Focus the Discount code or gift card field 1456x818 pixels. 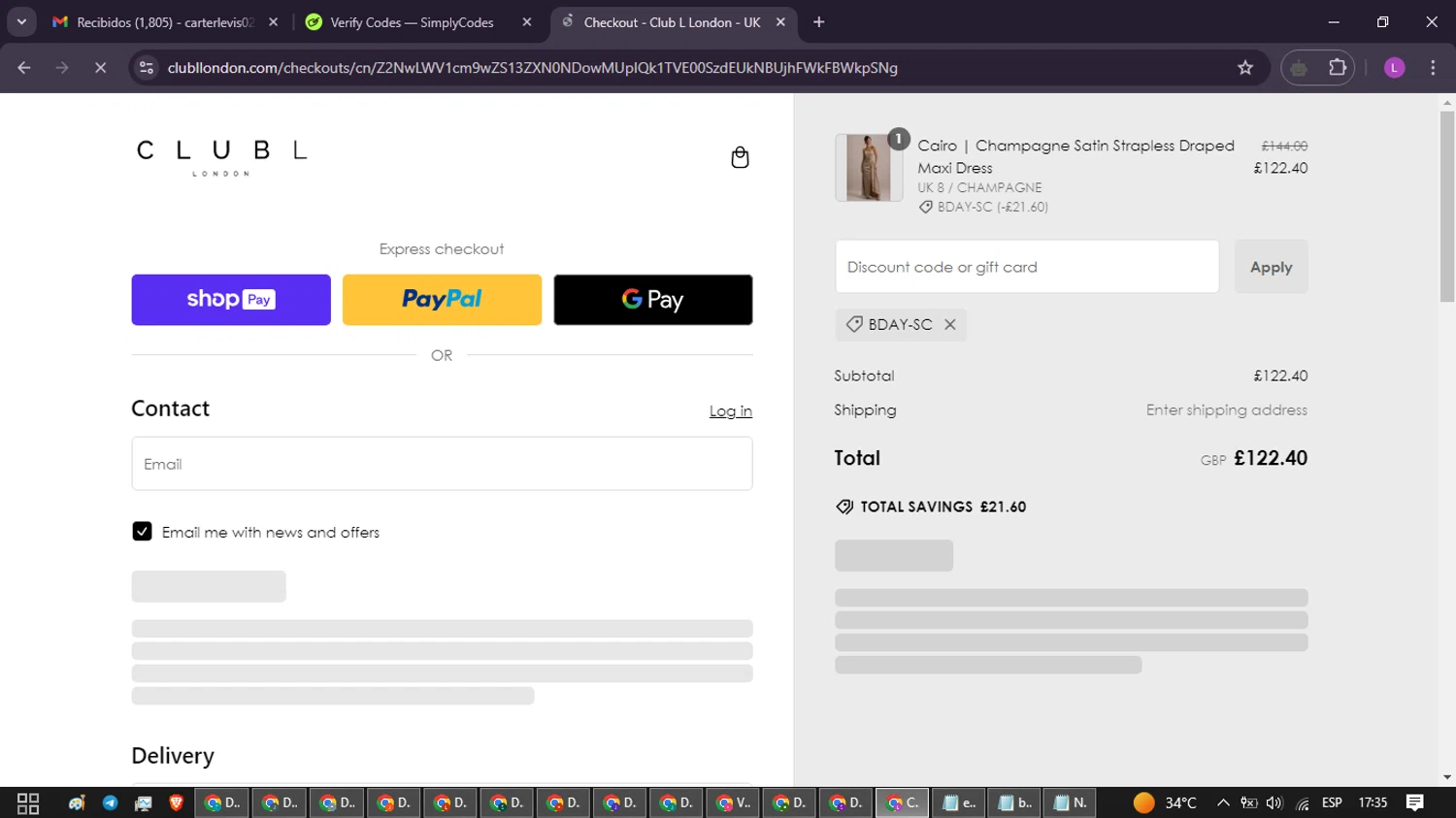point(1027,267)
